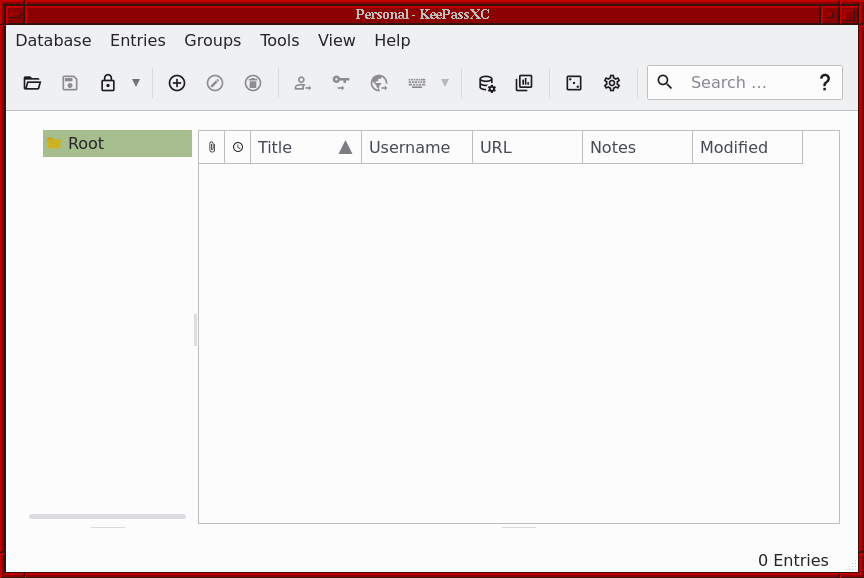Click the search magnifier icon
This screenshot has height=578, width=864.
pos(665,83)
